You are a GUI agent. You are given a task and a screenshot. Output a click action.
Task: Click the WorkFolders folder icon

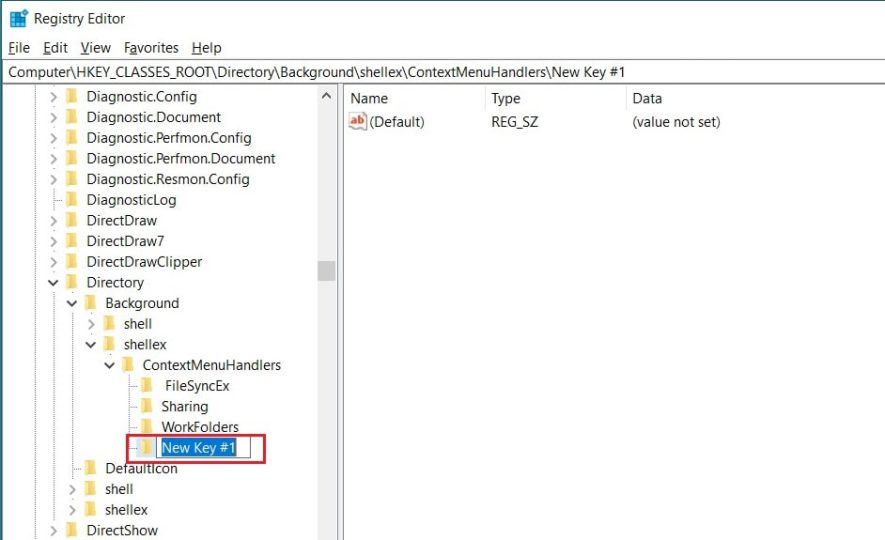pos(147,426)
